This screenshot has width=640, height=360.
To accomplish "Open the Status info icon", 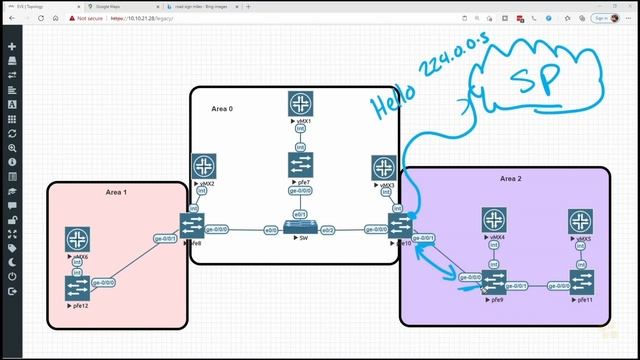I will [12, 162].
